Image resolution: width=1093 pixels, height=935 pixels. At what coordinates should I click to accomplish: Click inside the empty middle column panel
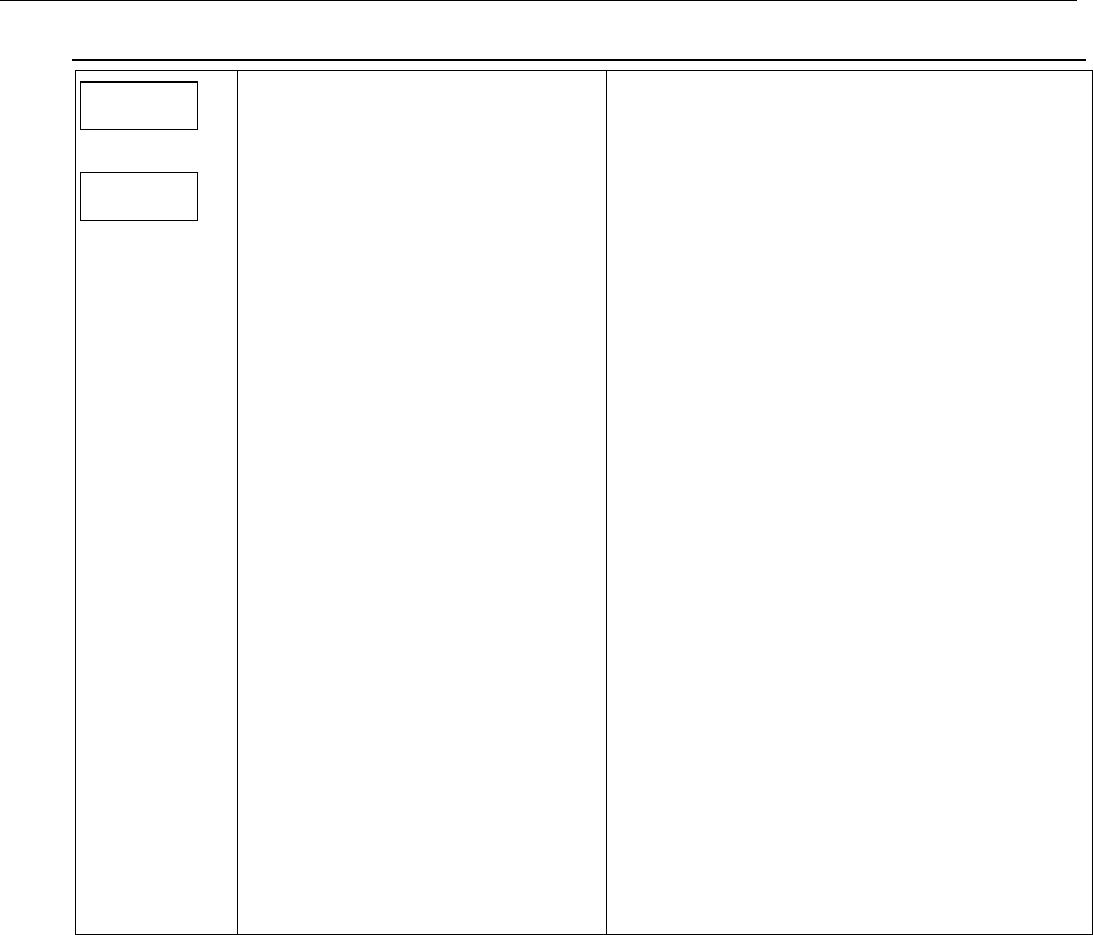tap(422, 502)
